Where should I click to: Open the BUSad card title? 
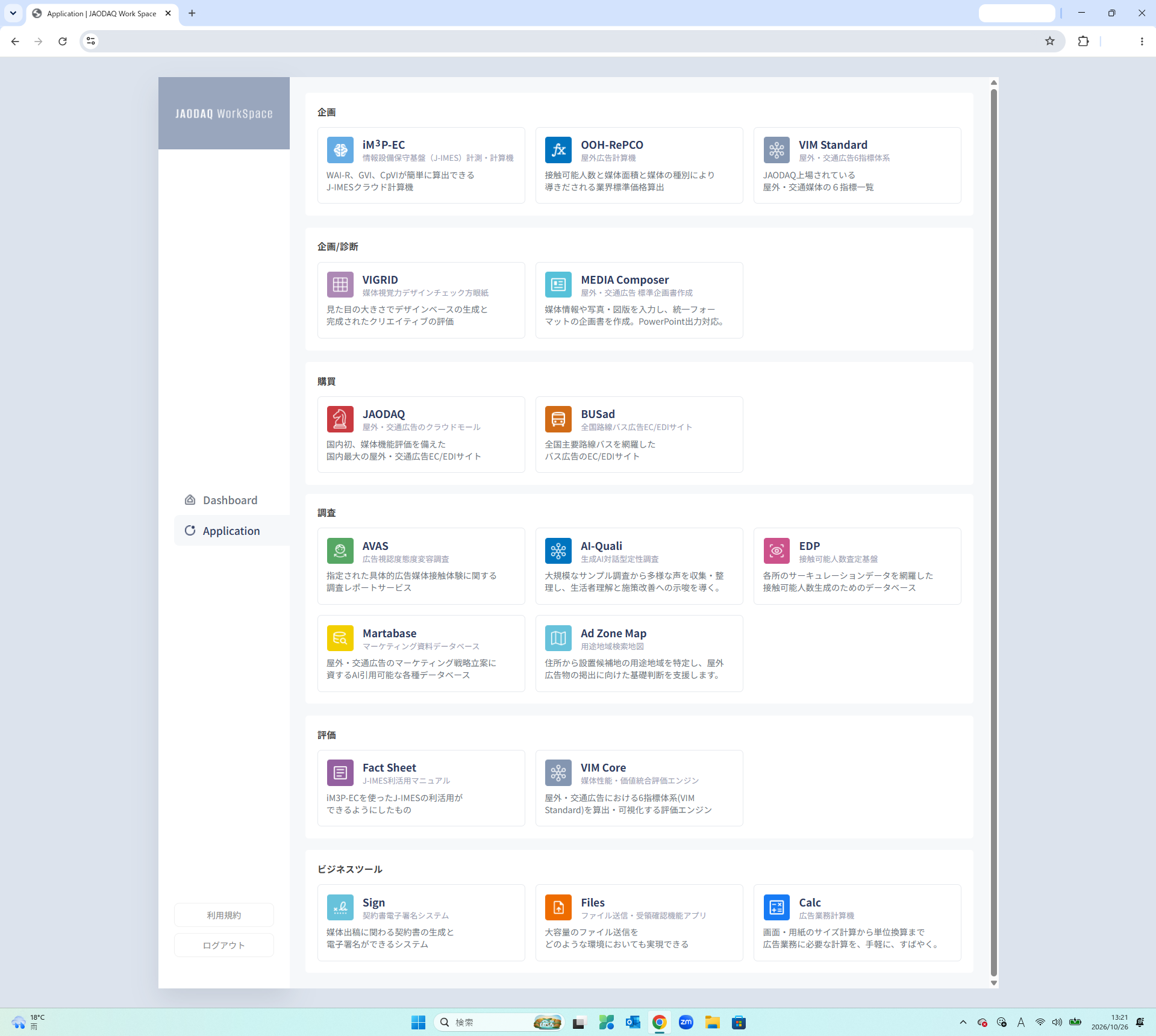[598, 414]
